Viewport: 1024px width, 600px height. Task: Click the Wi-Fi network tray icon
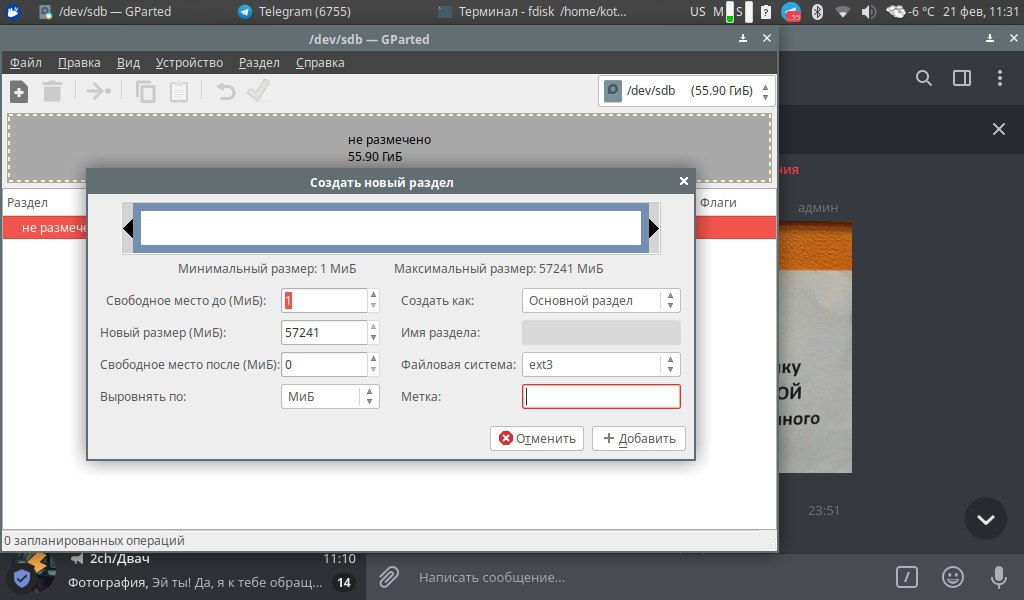click(842, 11)
